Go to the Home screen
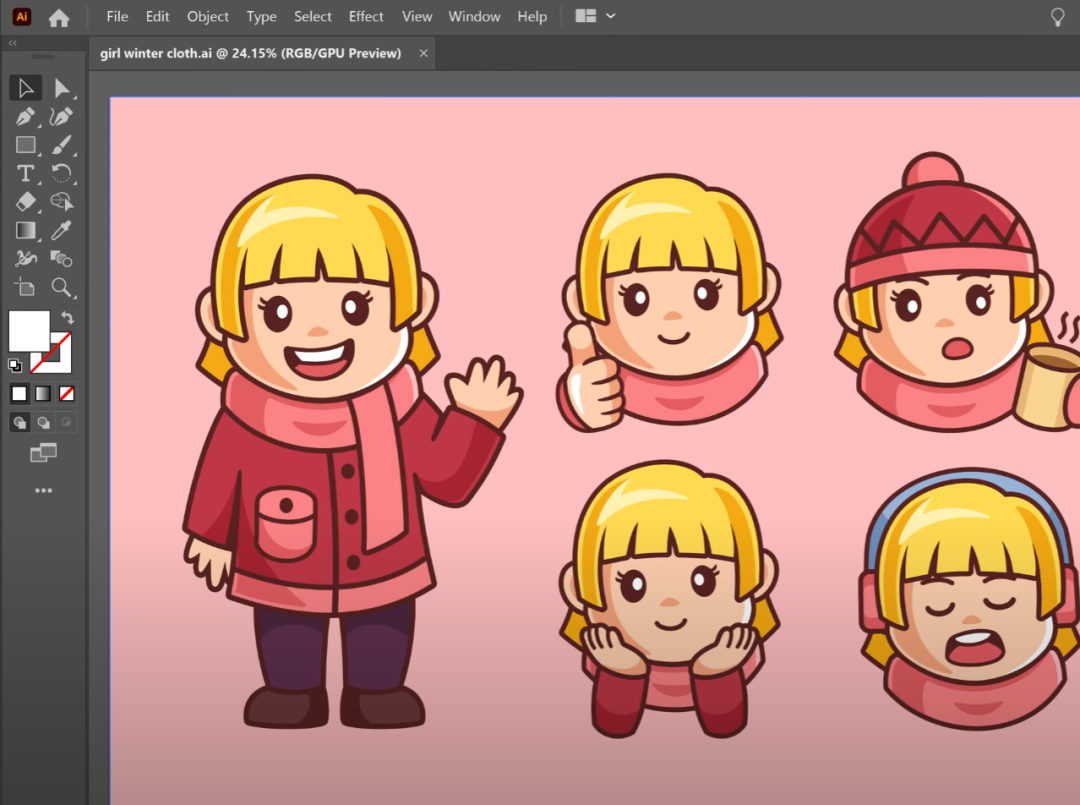Viewport: 1080px width, 805px height. pos(59,17)
